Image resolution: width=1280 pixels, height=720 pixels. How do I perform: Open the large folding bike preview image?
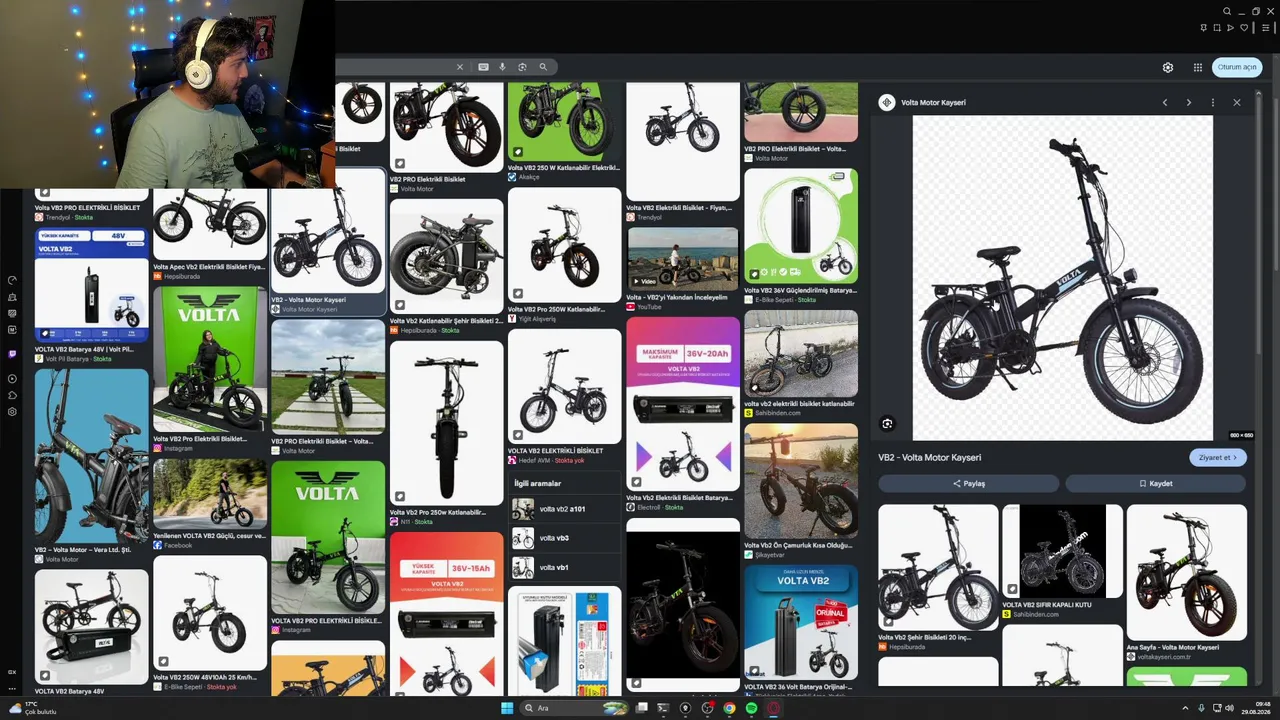pos(1063,278)
